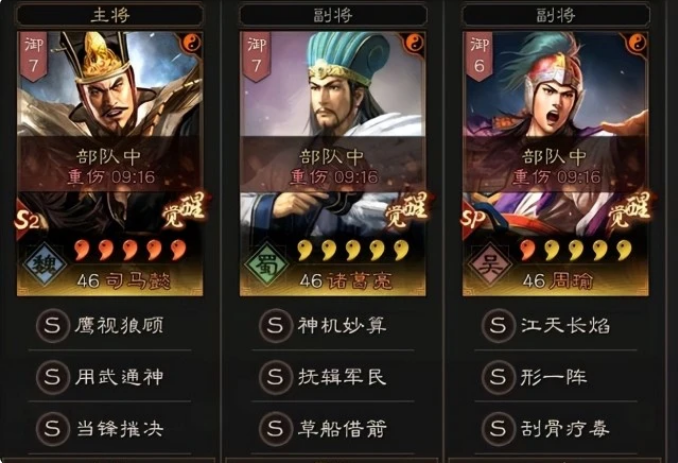
Task: Click the yin-yang icon on 周瑜 card
Action: click(637, 42)
